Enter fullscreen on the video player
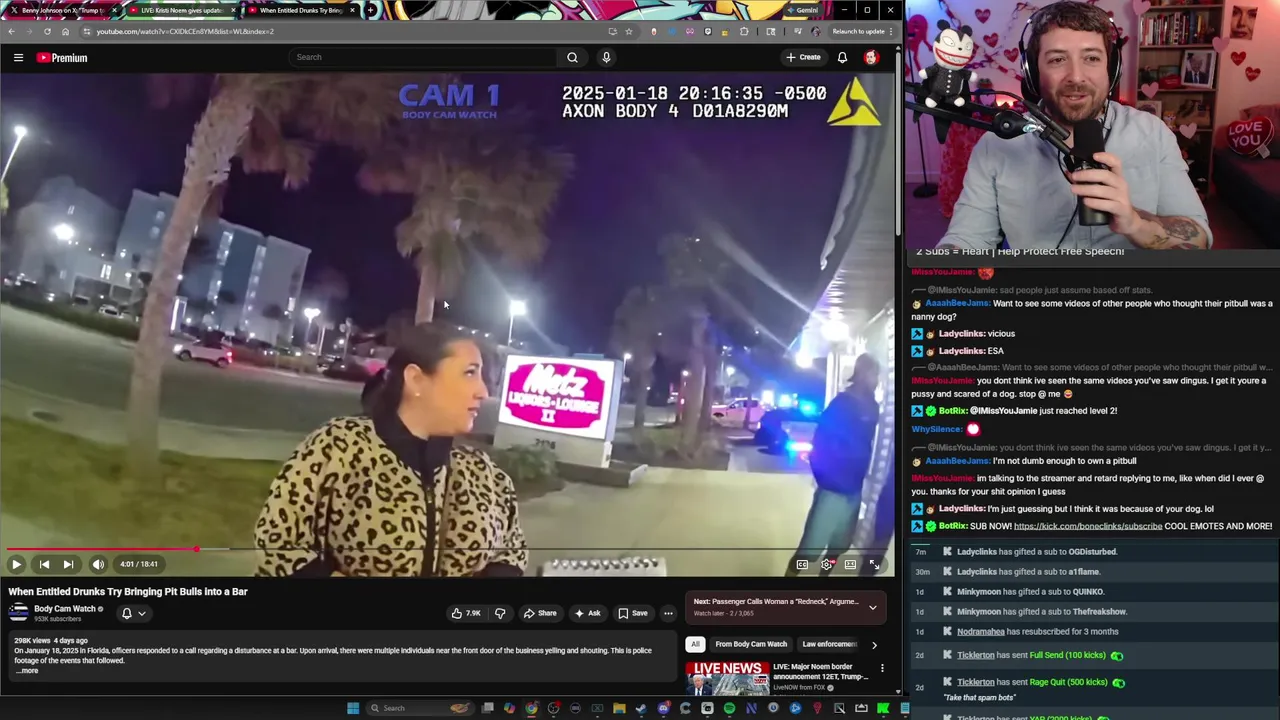This screenshot has width=1280, height=720. 874,564
